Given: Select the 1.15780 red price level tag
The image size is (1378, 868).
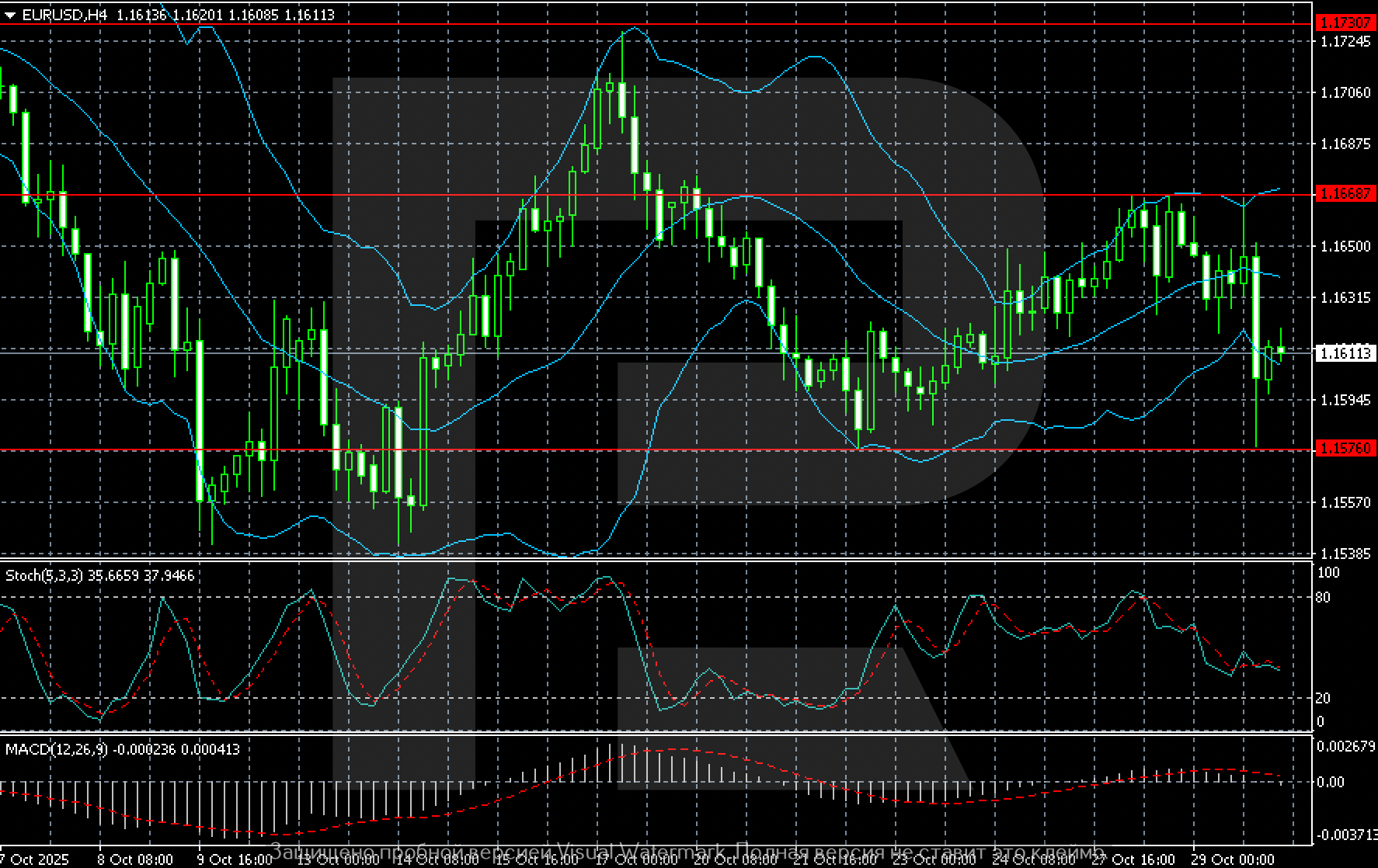Looking at the screenshot, I should point(1345,449).
